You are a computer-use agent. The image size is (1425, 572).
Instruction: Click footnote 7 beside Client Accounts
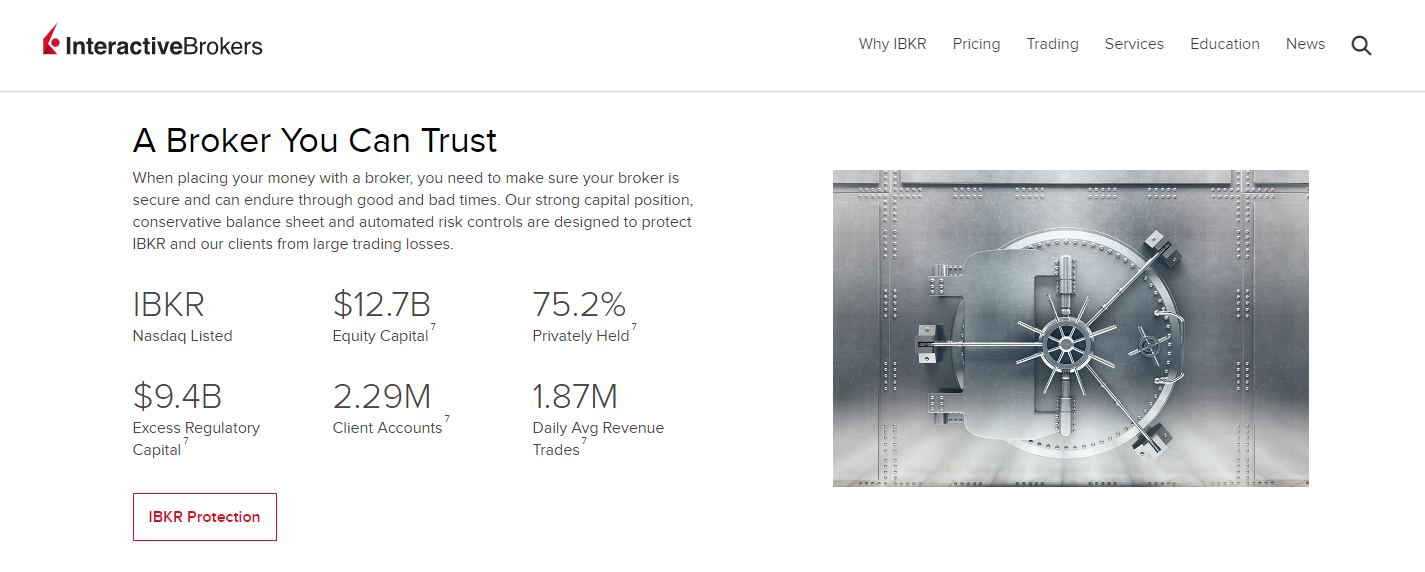click(447, 420)
